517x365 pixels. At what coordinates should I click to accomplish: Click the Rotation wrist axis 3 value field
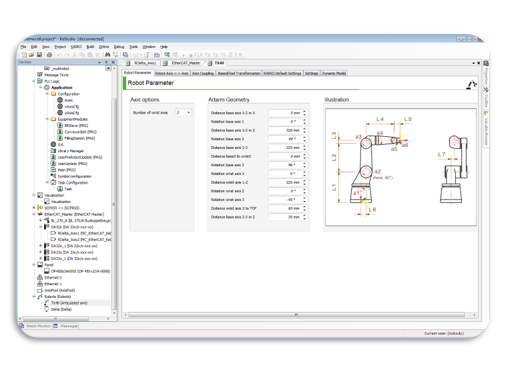(285, 200)
